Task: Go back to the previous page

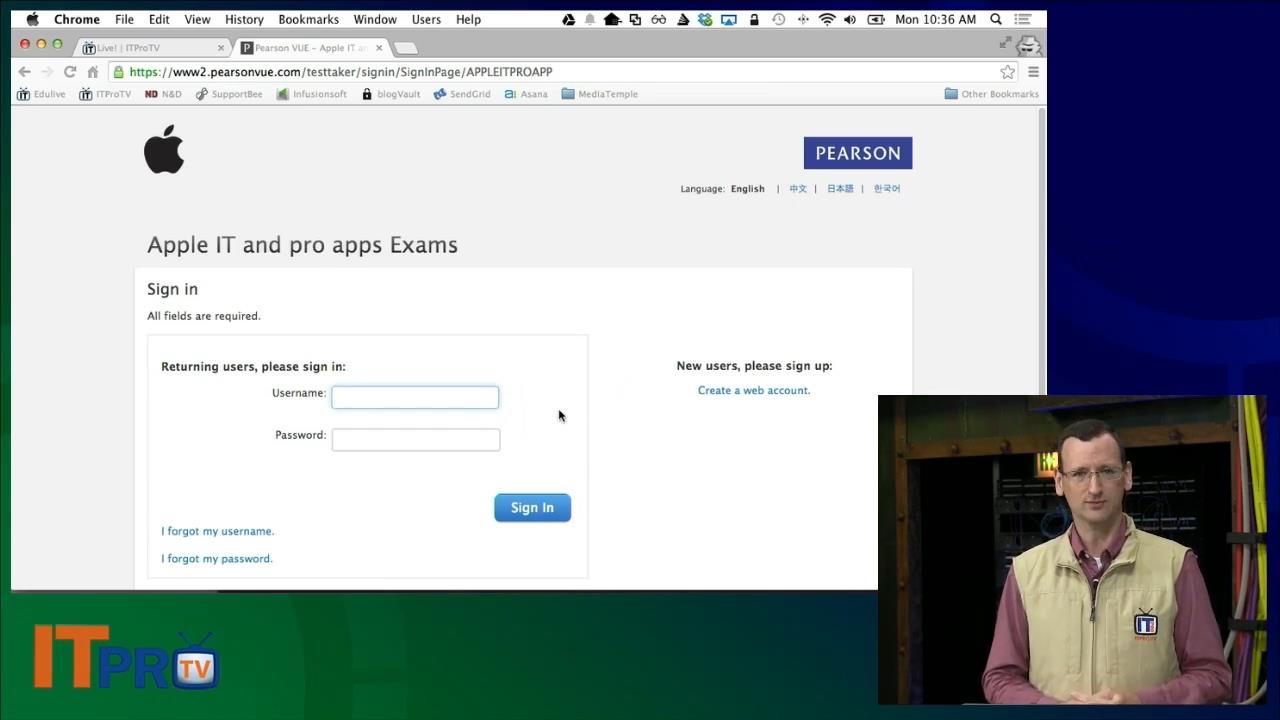Action: (x=24, y=72)
